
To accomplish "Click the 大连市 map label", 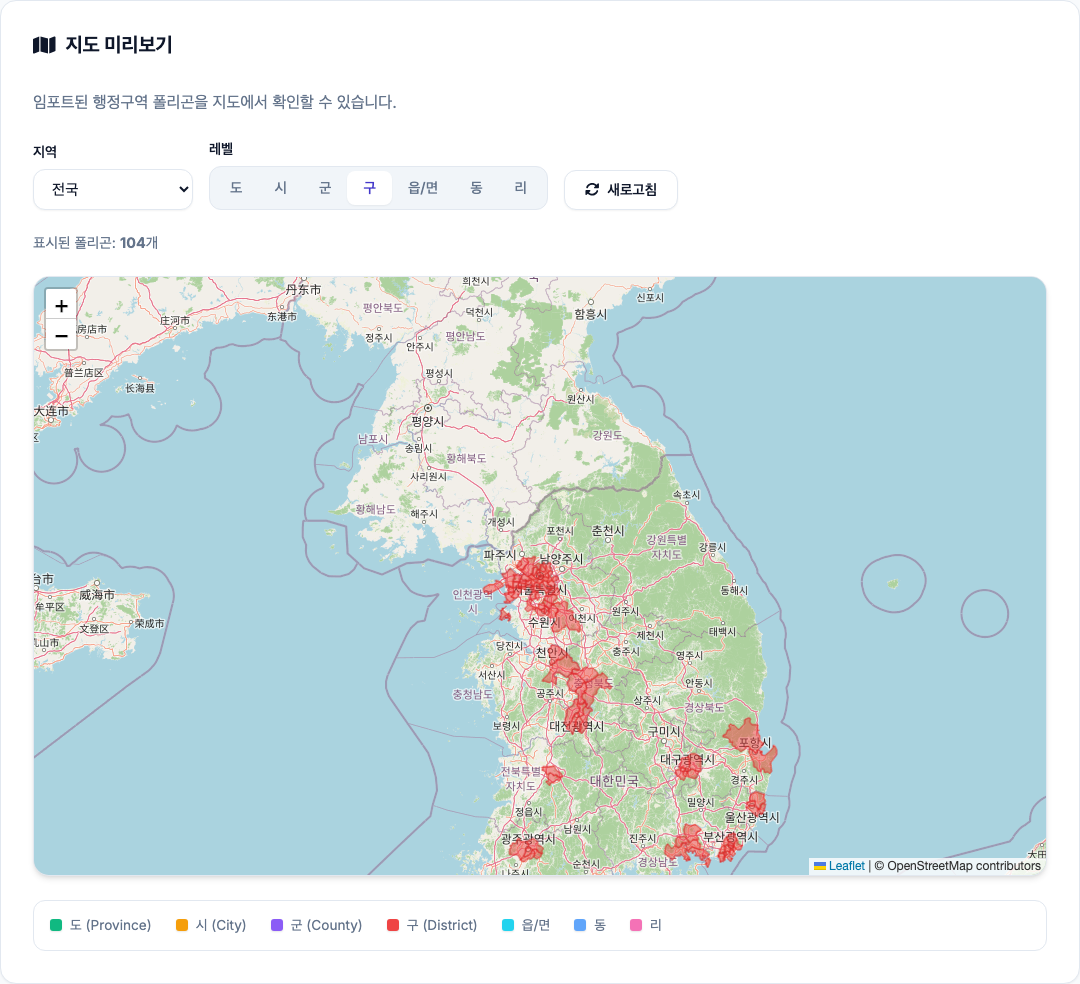I will point(52,410).
